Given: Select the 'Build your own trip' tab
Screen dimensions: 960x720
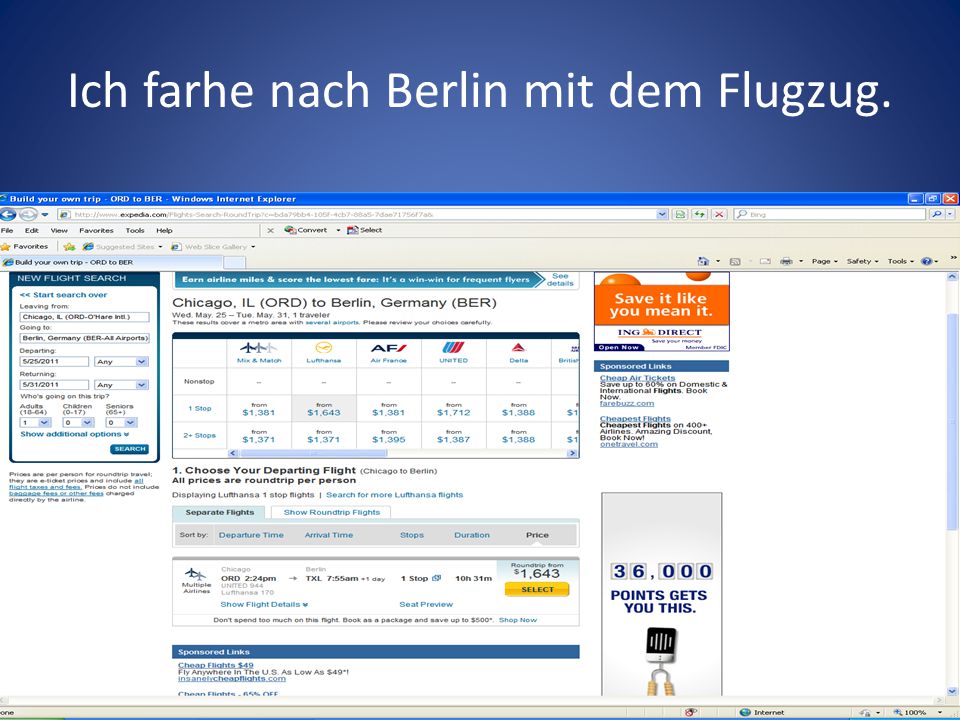Looking at the screenshot, I should pyautogui.click(x=110, y=262).
